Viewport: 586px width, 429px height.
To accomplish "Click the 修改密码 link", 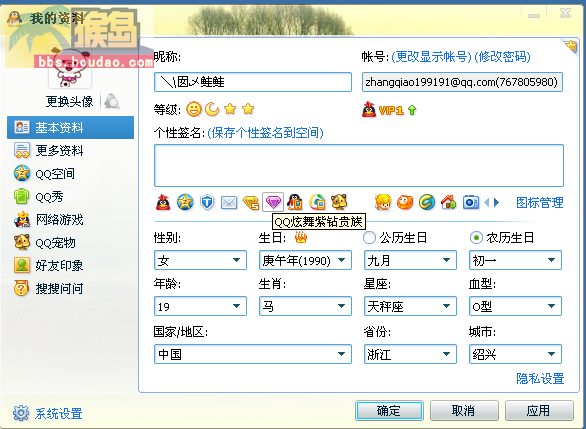I will 502,57.
